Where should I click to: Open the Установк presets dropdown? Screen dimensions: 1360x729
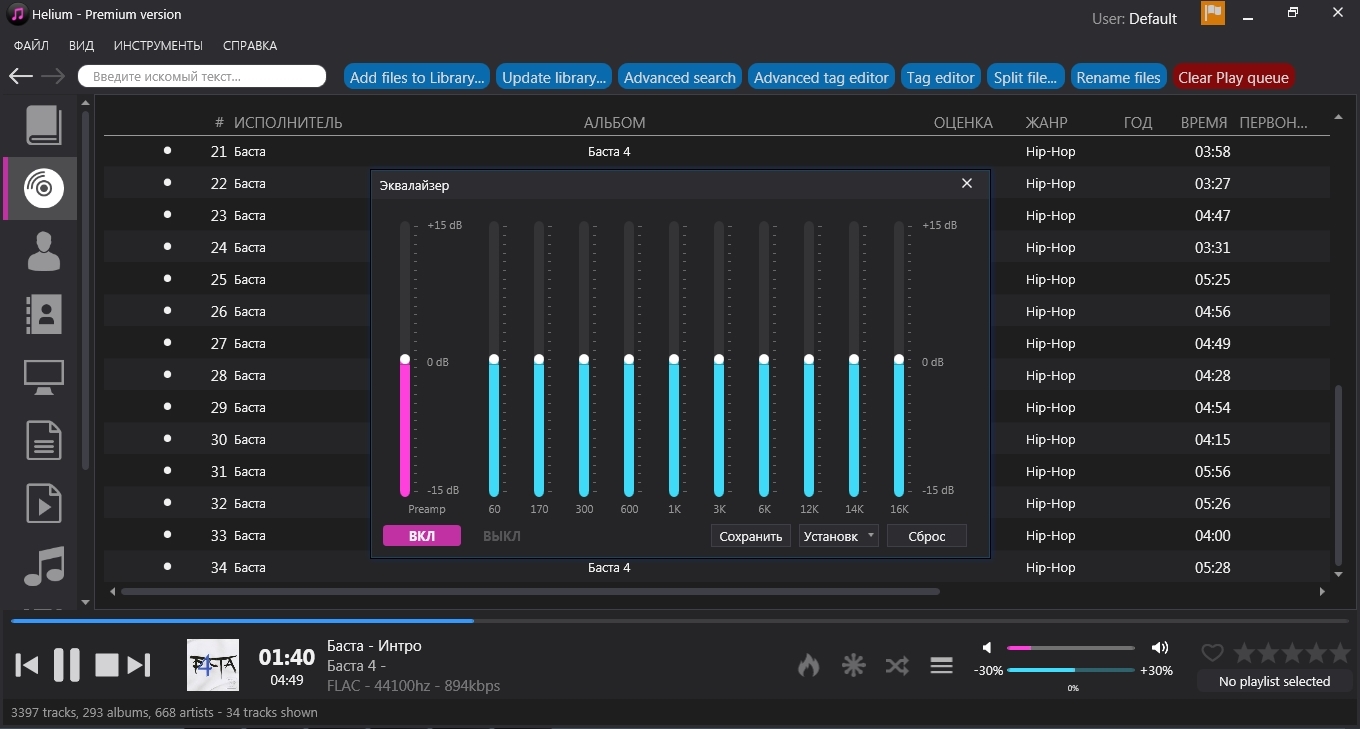(838, 536)
